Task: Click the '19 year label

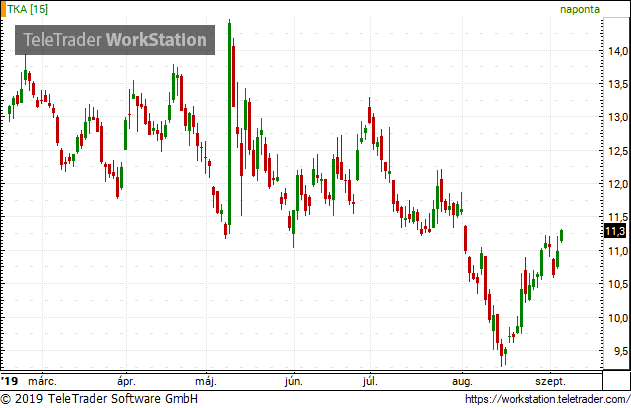Action: pyautogui.click(x=10, y=381)
